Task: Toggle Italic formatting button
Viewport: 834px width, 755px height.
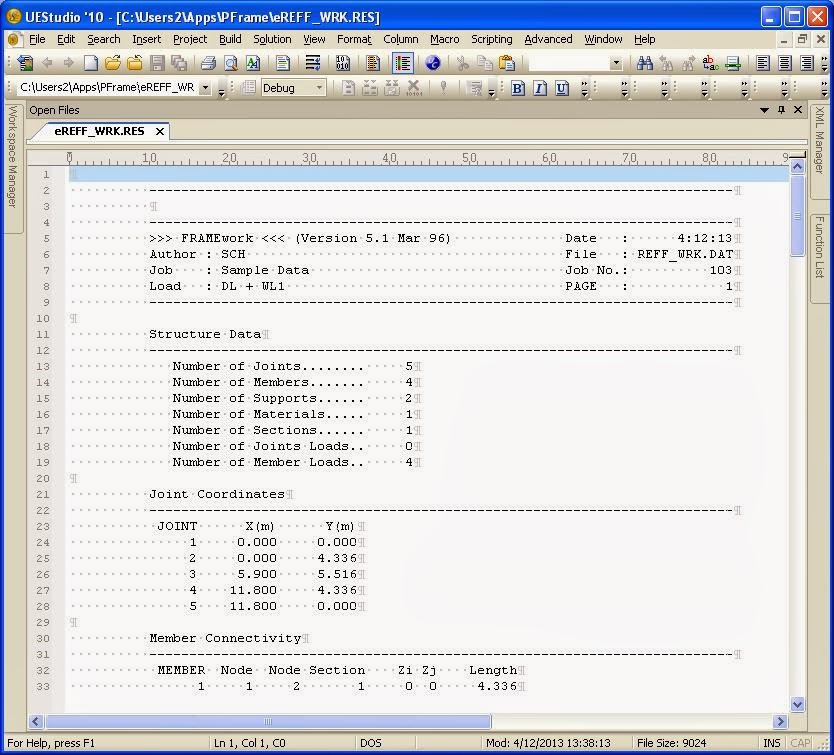Action: tap(539, 88)
